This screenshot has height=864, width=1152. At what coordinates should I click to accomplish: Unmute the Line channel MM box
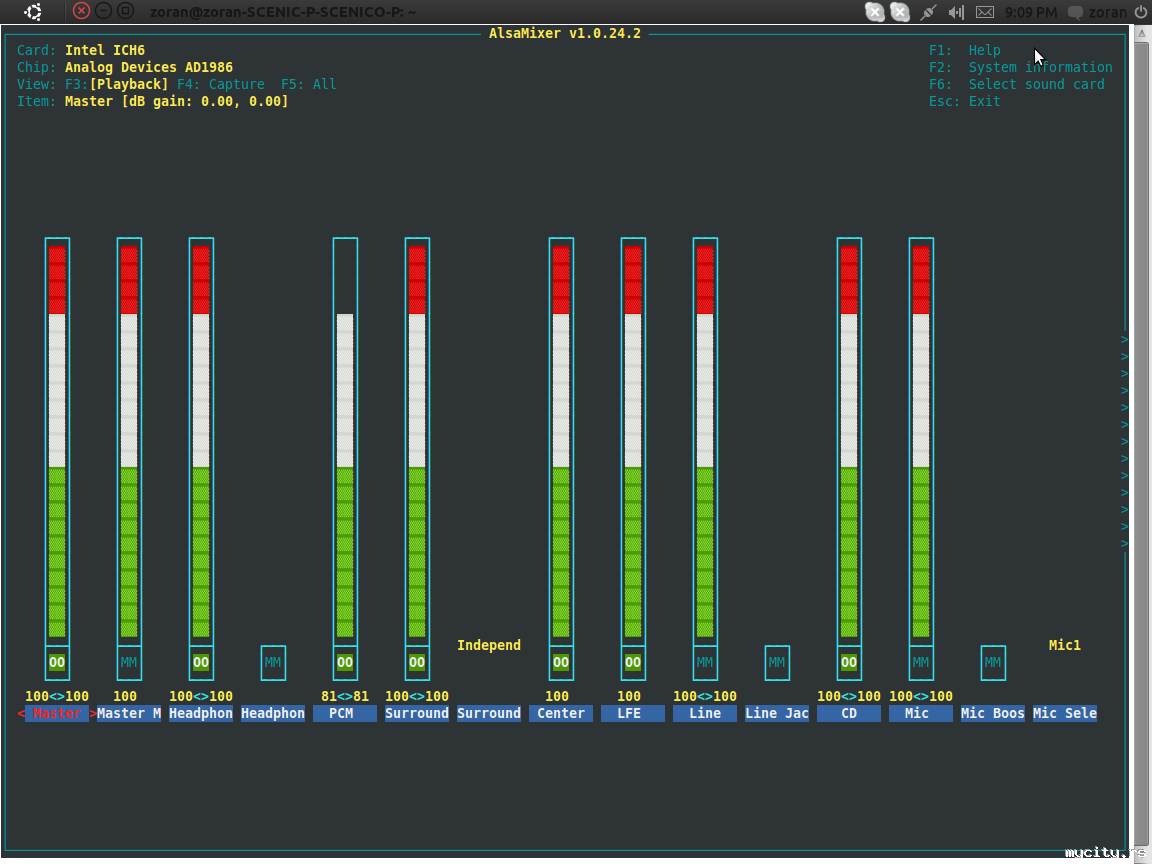tap(705, 662)
